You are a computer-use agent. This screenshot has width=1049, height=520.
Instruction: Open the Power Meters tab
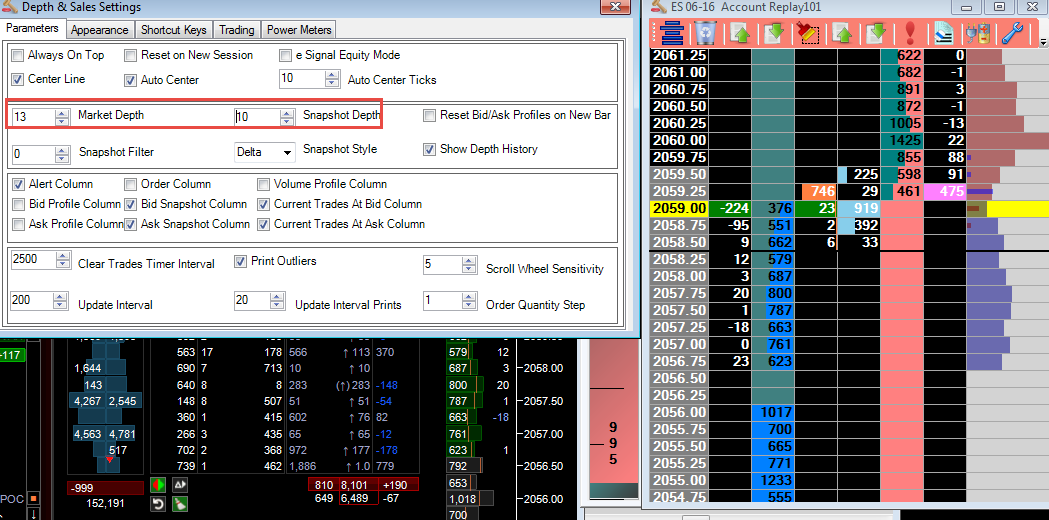(x=298, y=30)
